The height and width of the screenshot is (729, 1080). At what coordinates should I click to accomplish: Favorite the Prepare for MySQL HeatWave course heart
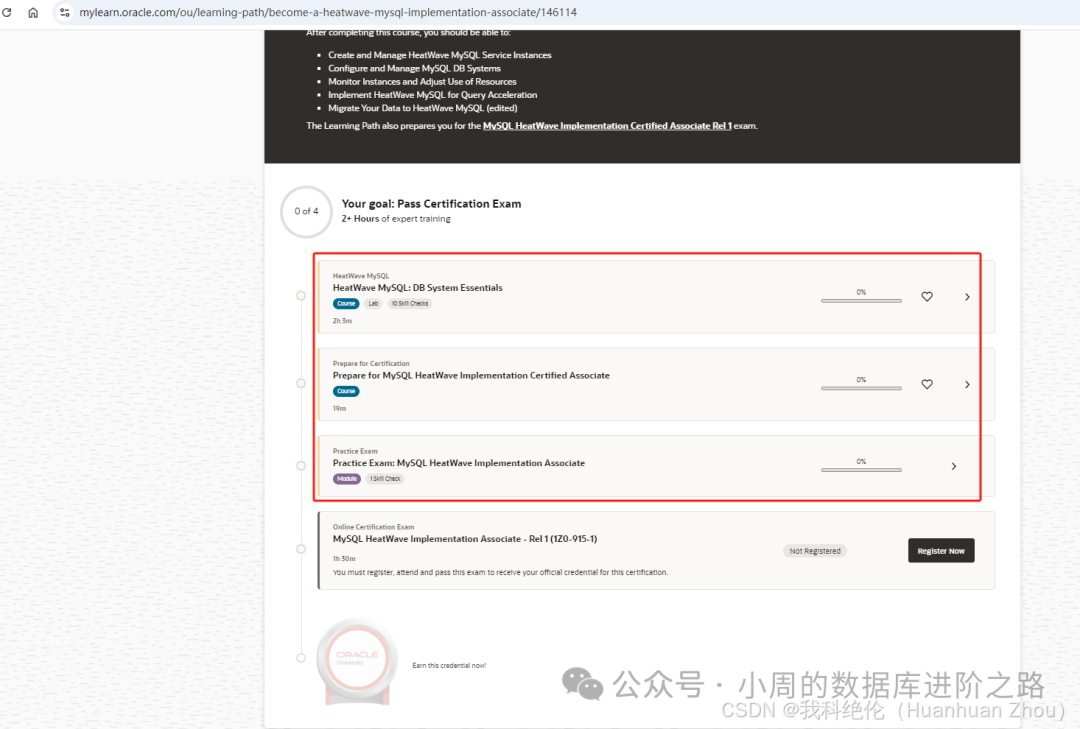click(x=927, y=384)
